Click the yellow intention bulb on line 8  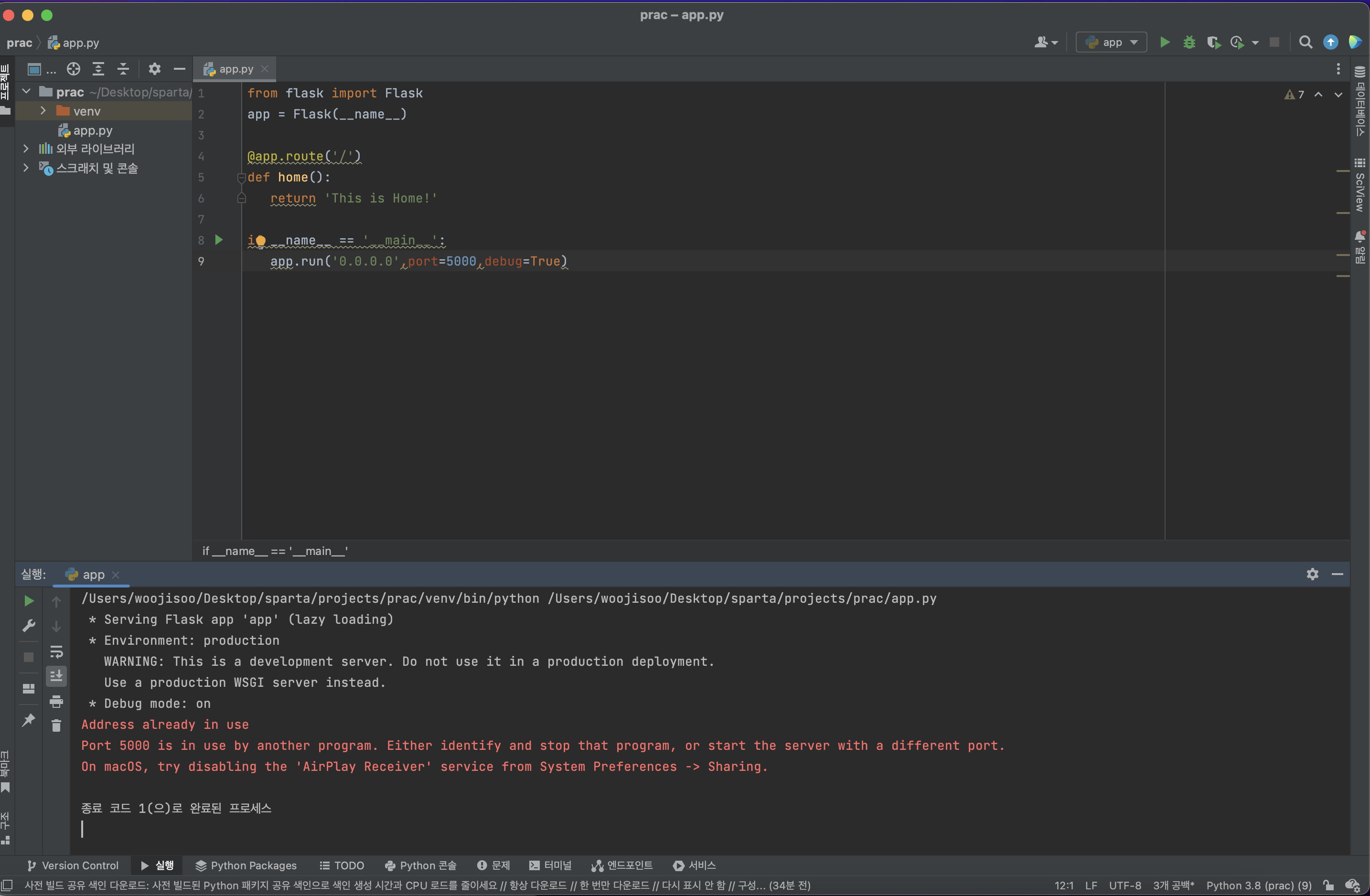click(260, 241)
